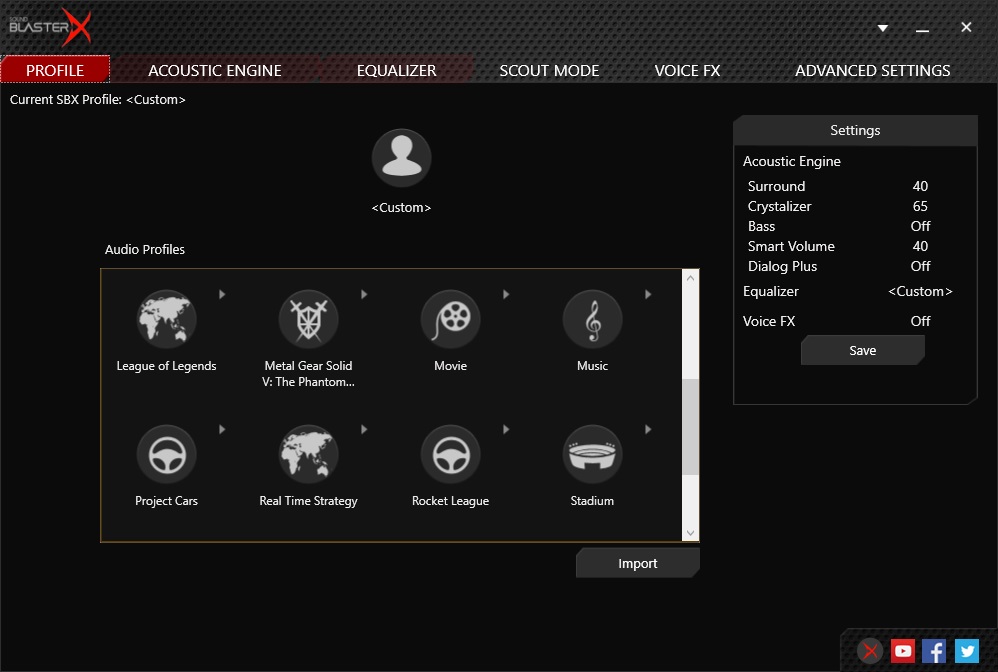Viewport: 998px width, 672px height.
Task: Click the 'Project Cars' profile label
Action: [167, 501]
